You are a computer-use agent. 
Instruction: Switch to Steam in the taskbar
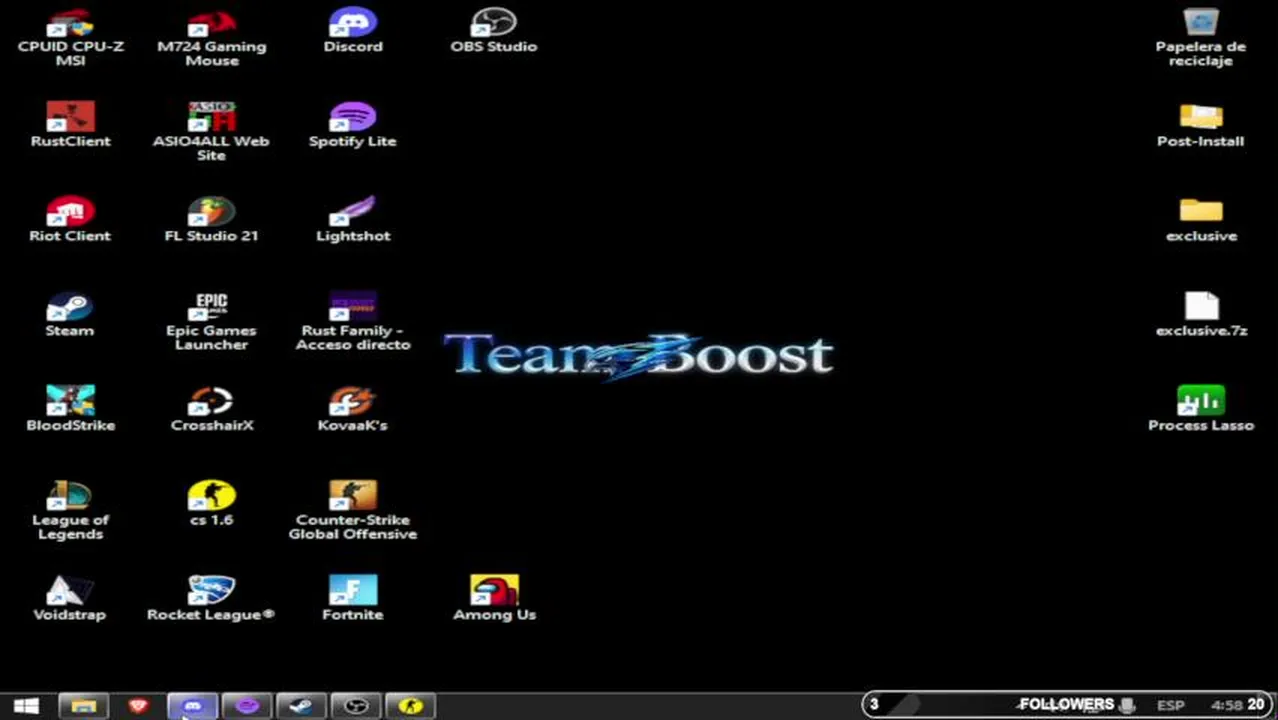coord(301,706)
